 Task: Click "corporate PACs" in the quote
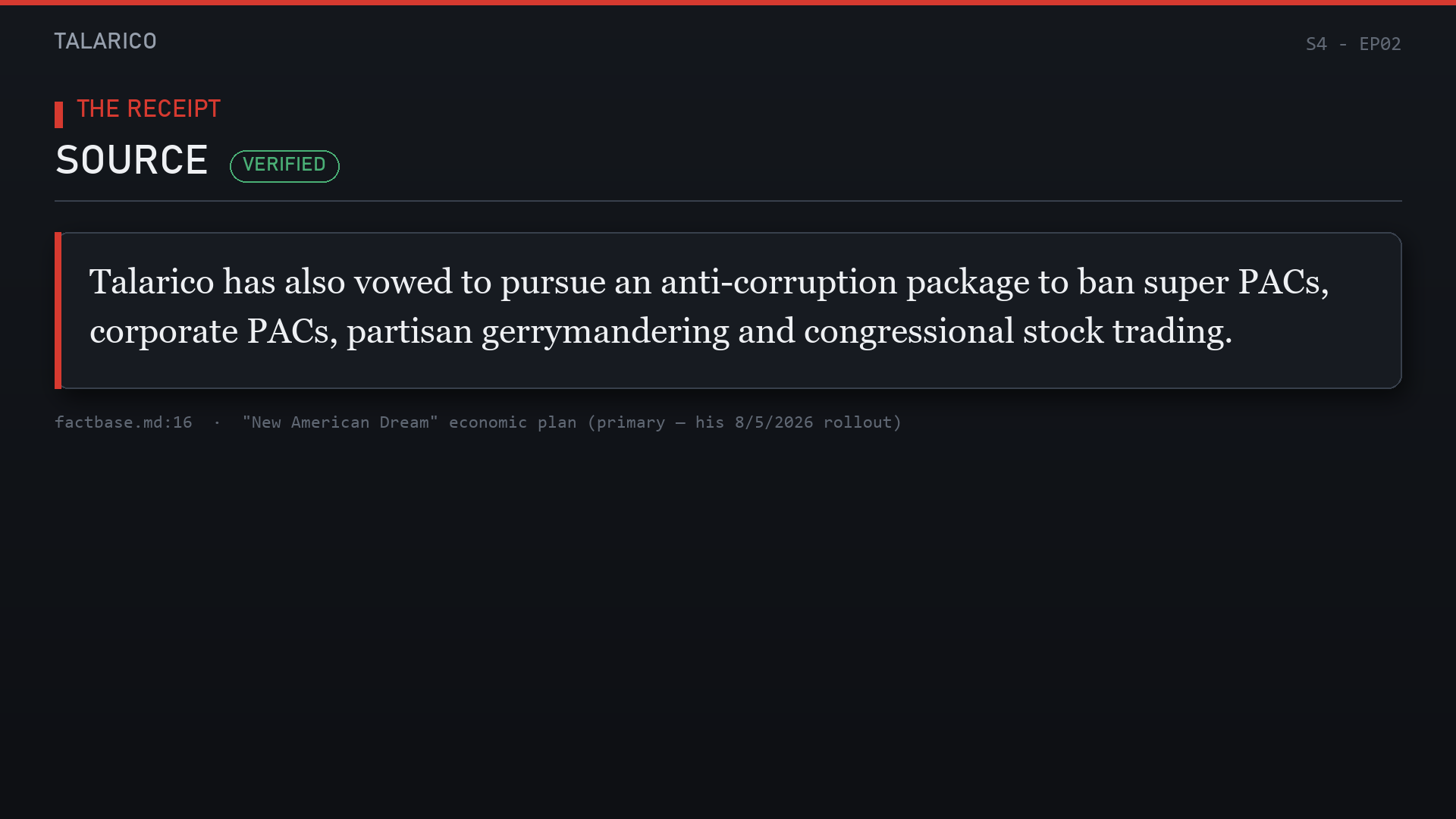[213, 332]
